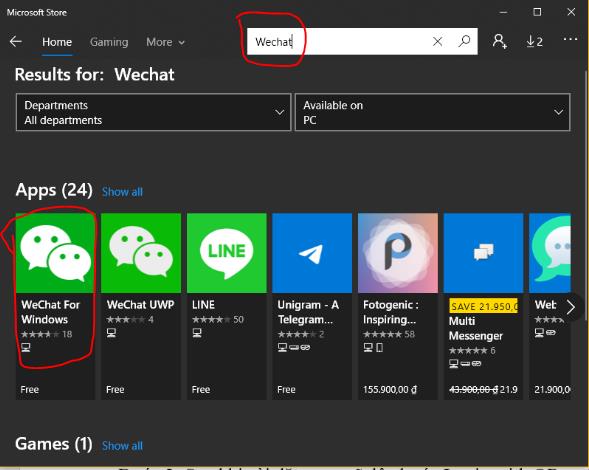Open the WeChat For Windows app tile
This screenshot has width=589, height=470.
55,306
